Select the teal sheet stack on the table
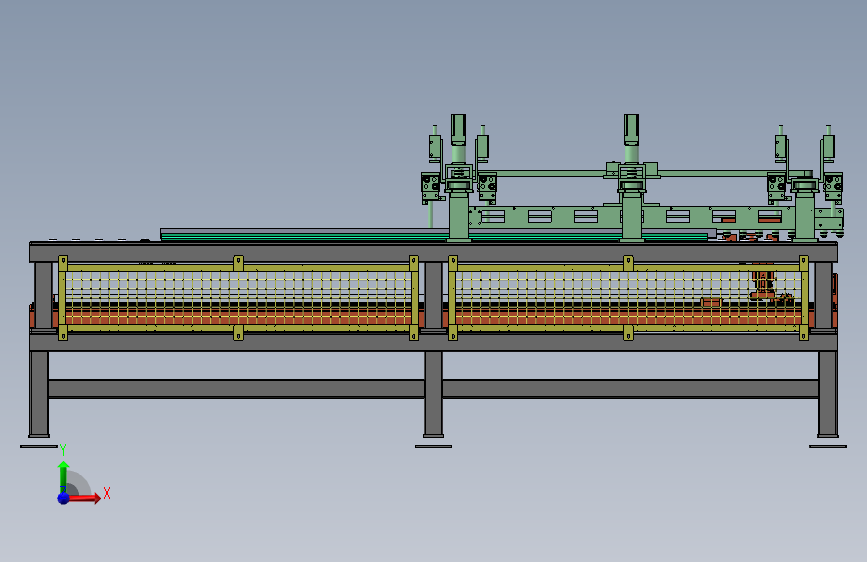Viewport: 867px width, 562px height. [434, 236]
